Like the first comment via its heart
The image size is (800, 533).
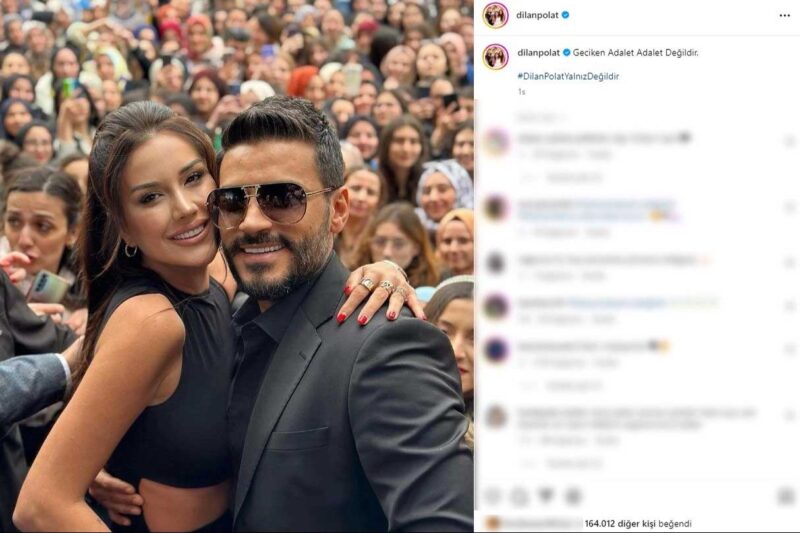[x=790, y=141]
